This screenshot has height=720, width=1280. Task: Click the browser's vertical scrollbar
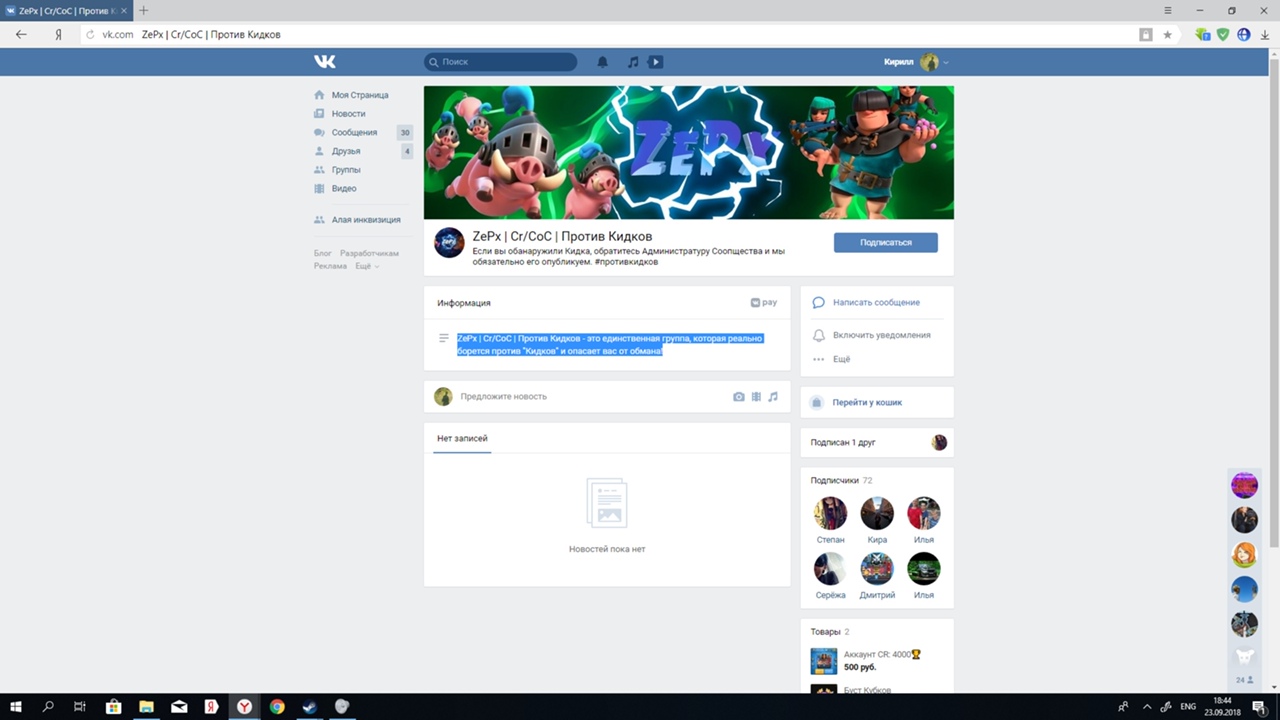click(x=1274, y=300)
